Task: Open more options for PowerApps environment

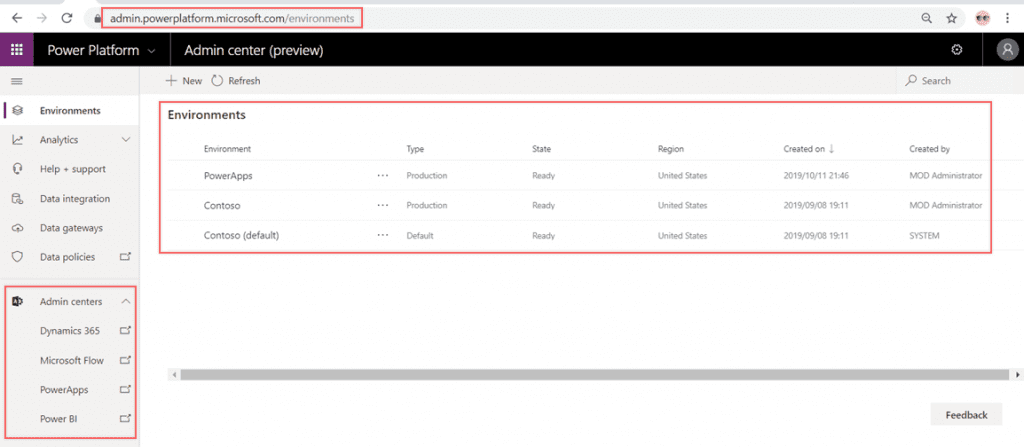Action: (x=382, y=176)
